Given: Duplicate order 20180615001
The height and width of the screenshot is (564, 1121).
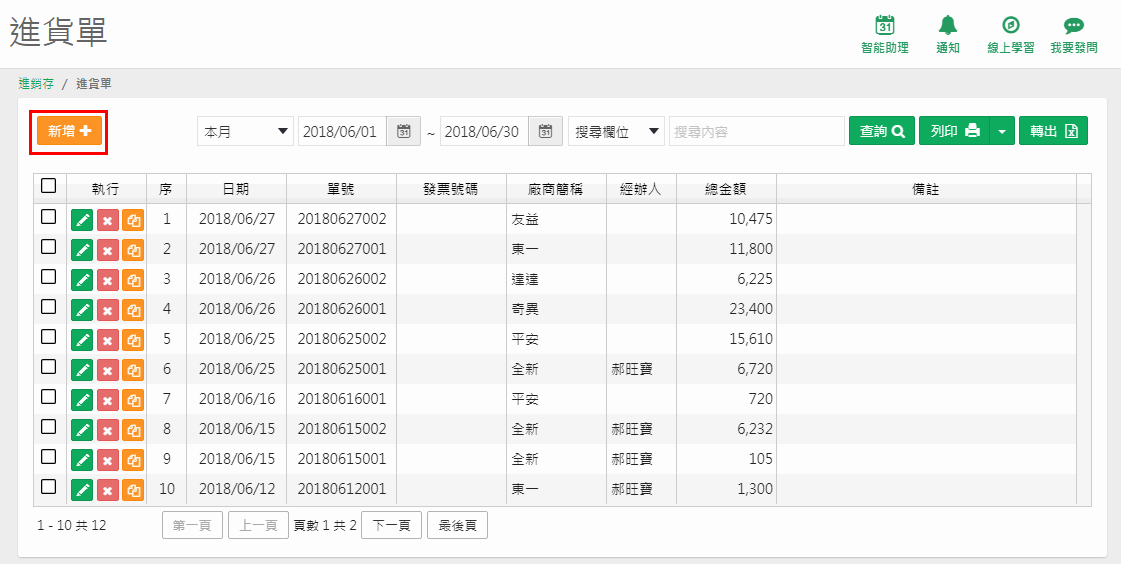Looking at the screenshot, I should click(133, 460).
